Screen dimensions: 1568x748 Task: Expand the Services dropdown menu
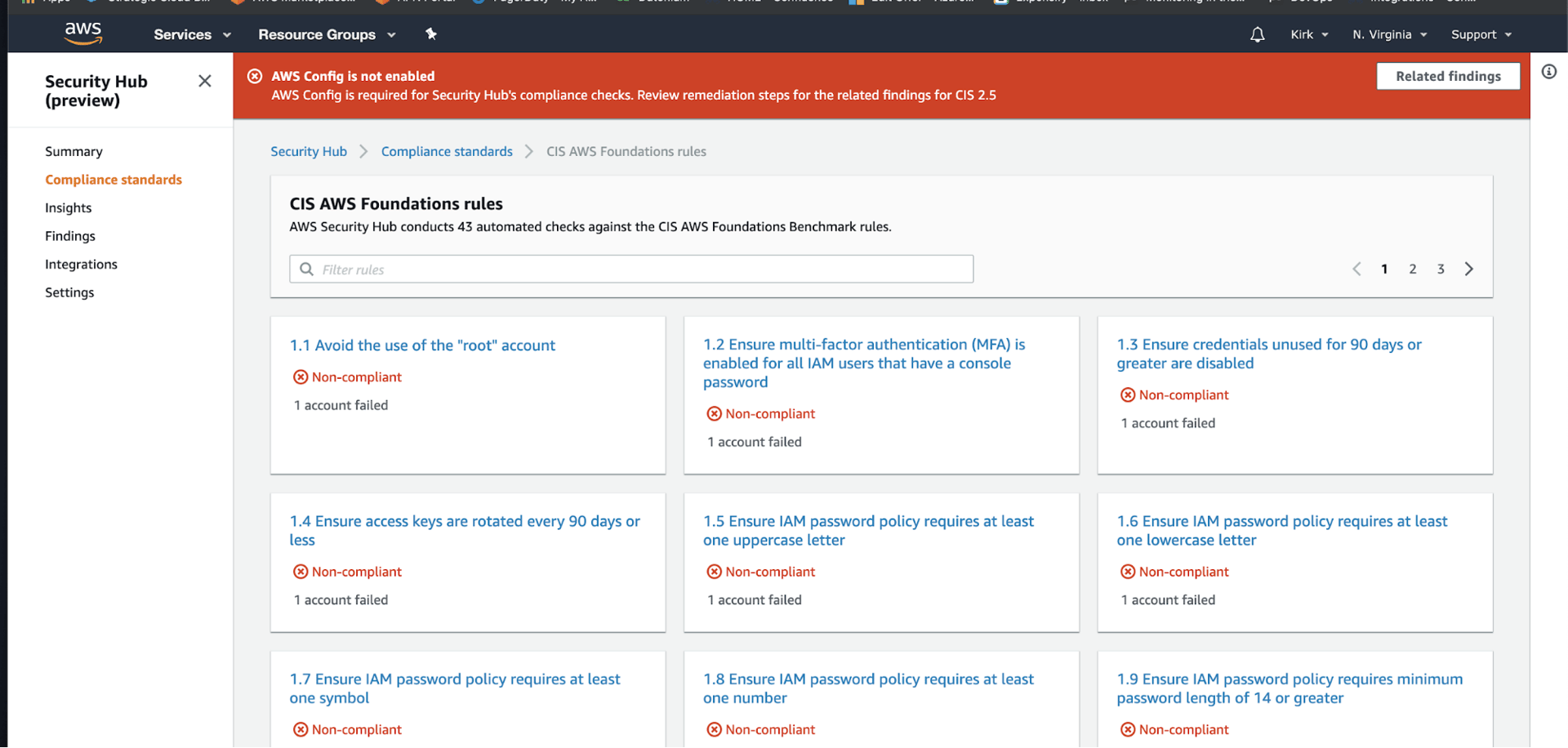point(192,34)
